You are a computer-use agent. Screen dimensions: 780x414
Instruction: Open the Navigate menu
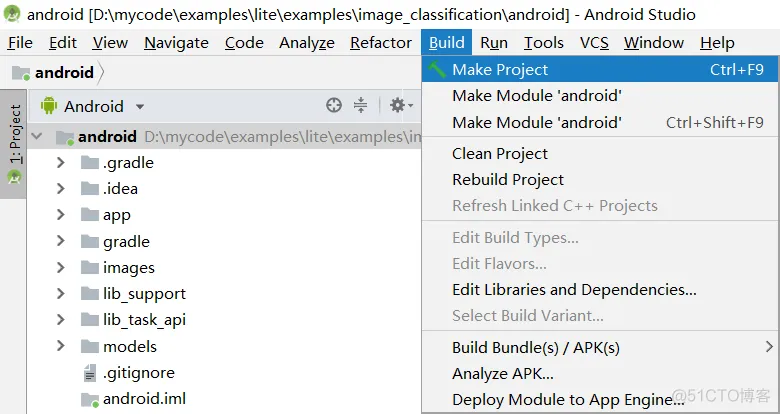point(176,43)
